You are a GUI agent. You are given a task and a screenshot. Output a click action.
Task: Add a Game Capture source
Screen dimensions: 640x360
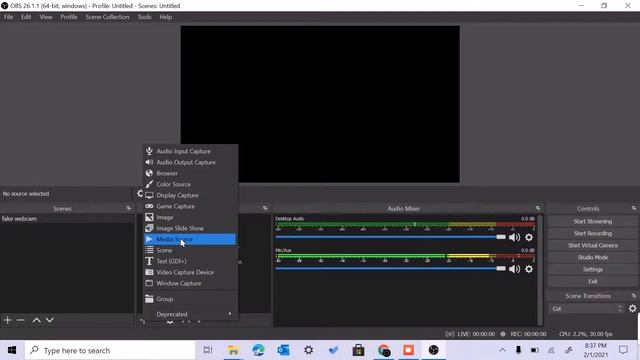tap(190, 206)
